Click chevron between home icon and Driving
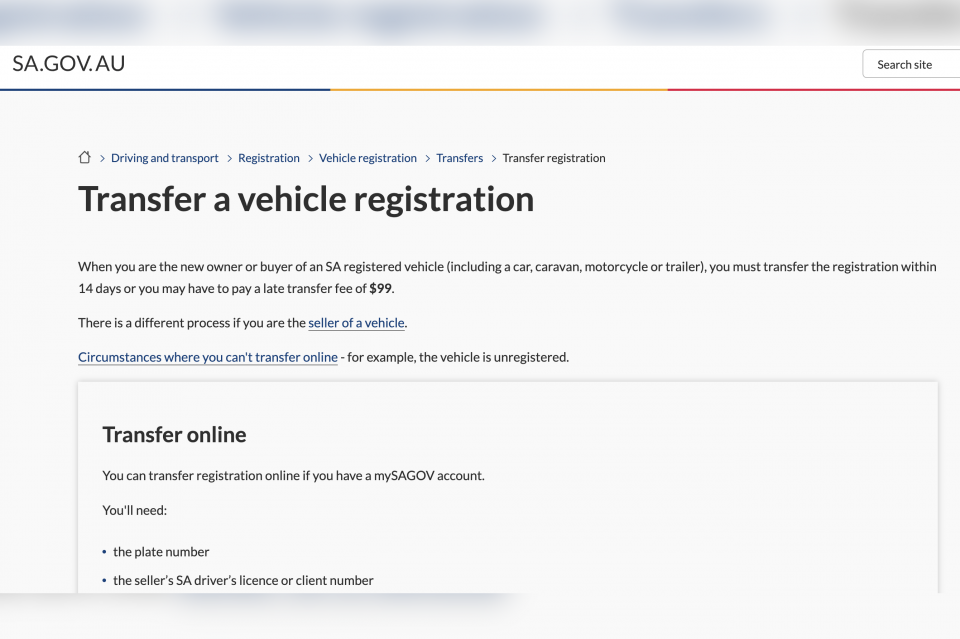This screenshot has width=960, height=639. click(102, 159)
